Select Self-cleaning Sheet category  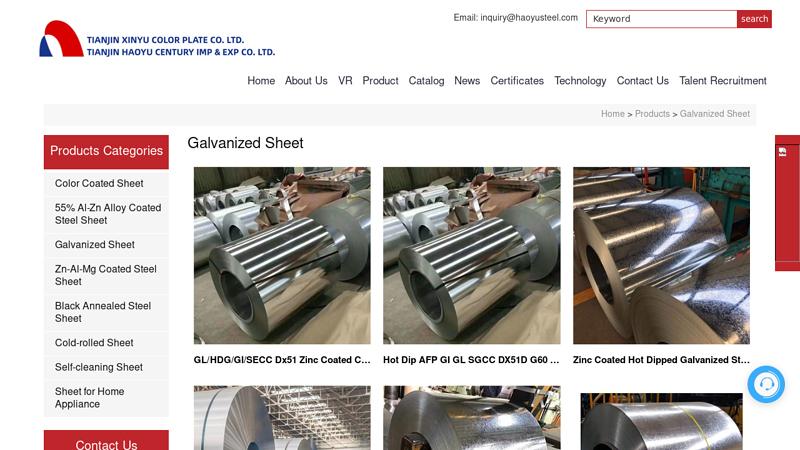coord(106,367)
